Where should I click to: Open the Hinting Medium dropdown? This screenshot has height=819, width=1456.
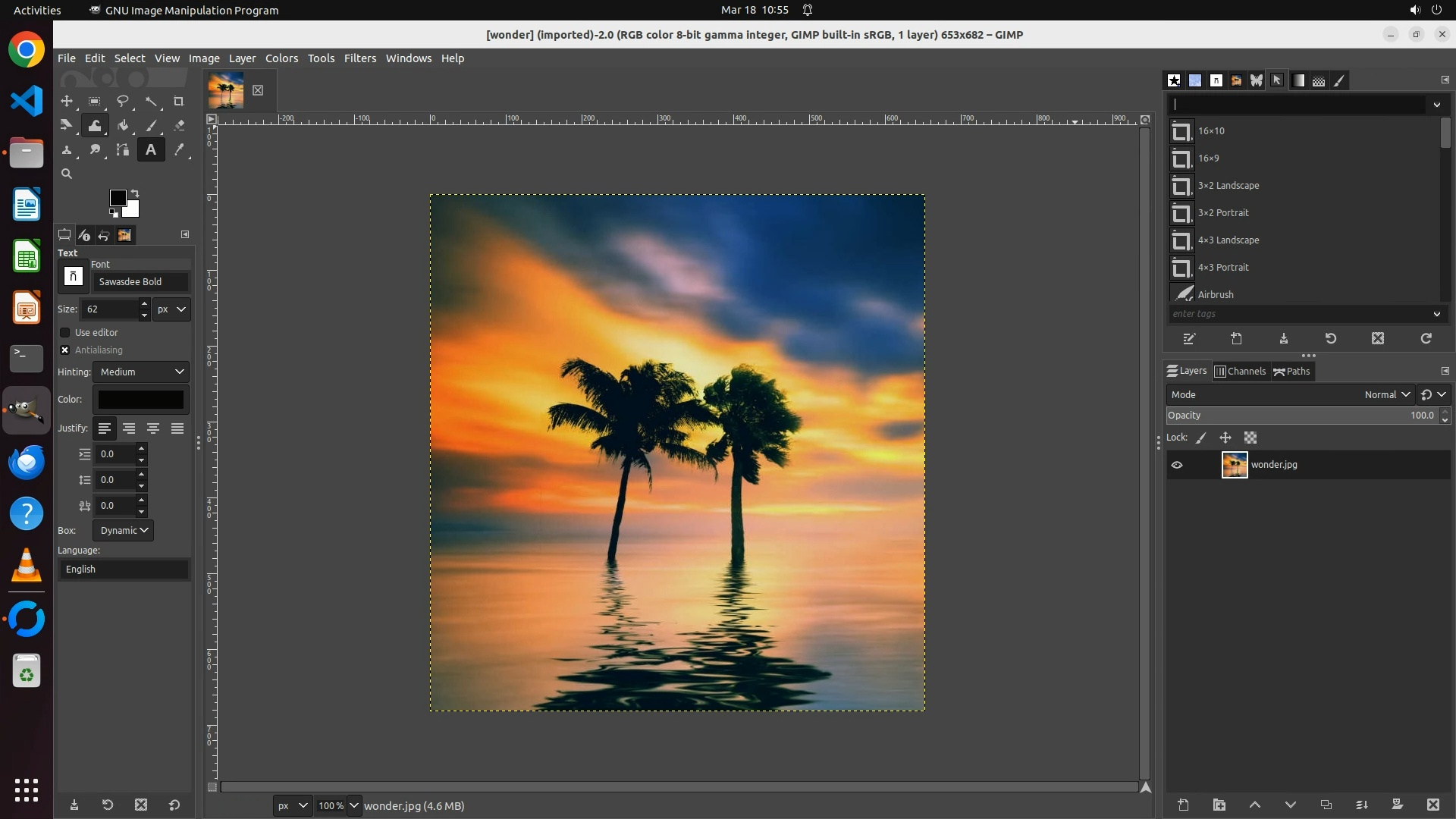pyautogui.click(x=141, y=372)
